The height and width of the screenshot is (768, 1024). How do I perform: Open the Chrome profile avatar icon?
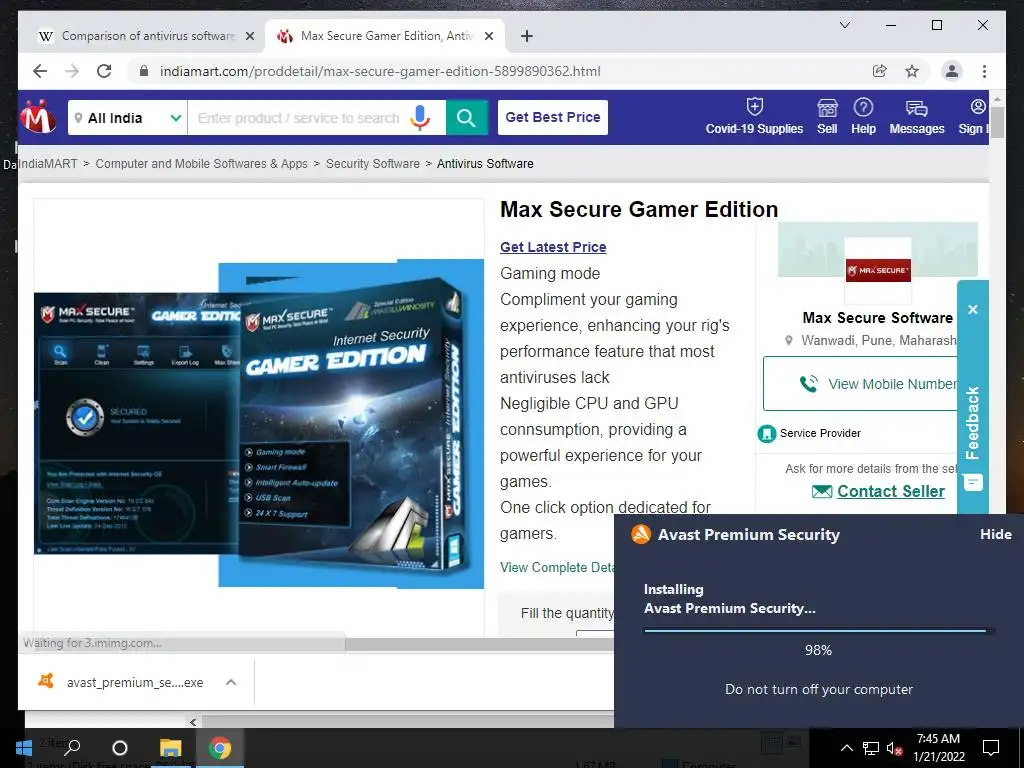952,71
